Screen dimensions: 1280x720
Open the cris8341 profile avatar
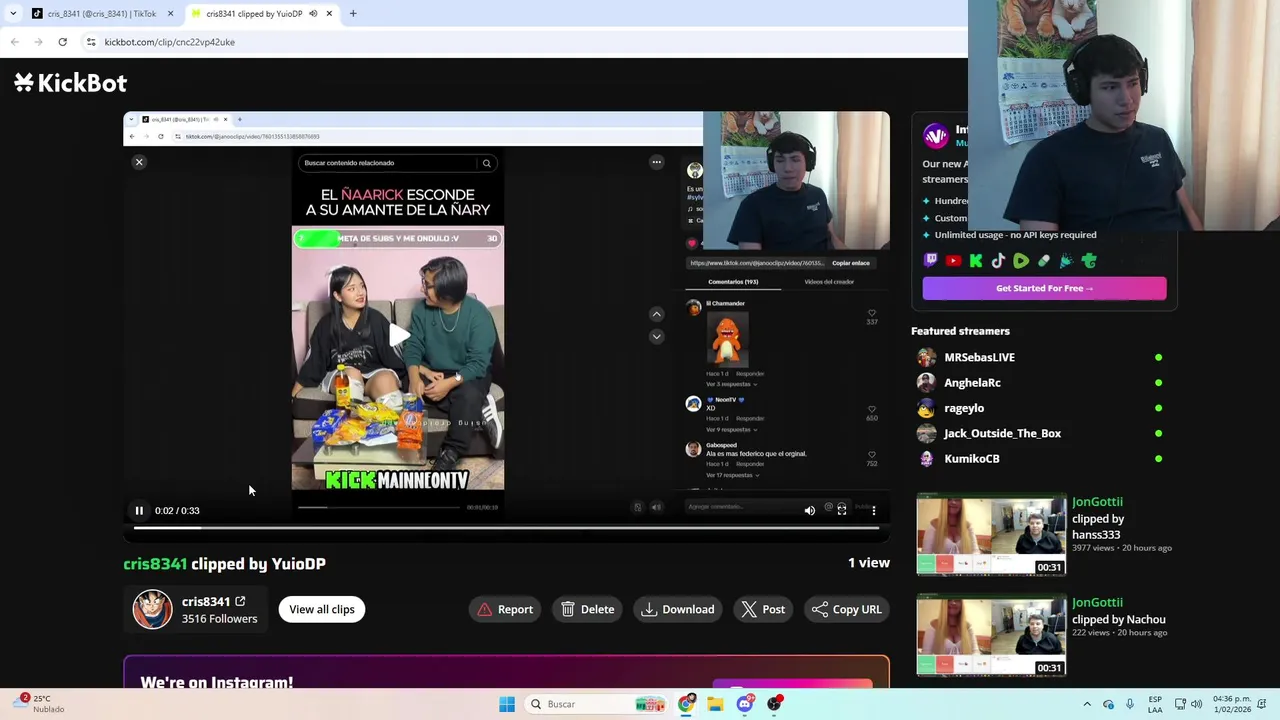point(153,609)
